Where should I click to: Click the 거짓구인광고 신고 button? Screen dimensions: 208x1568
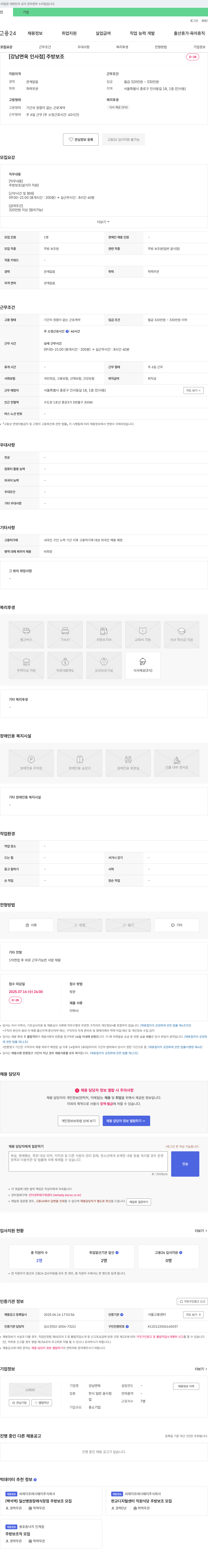click(192, 1301)
